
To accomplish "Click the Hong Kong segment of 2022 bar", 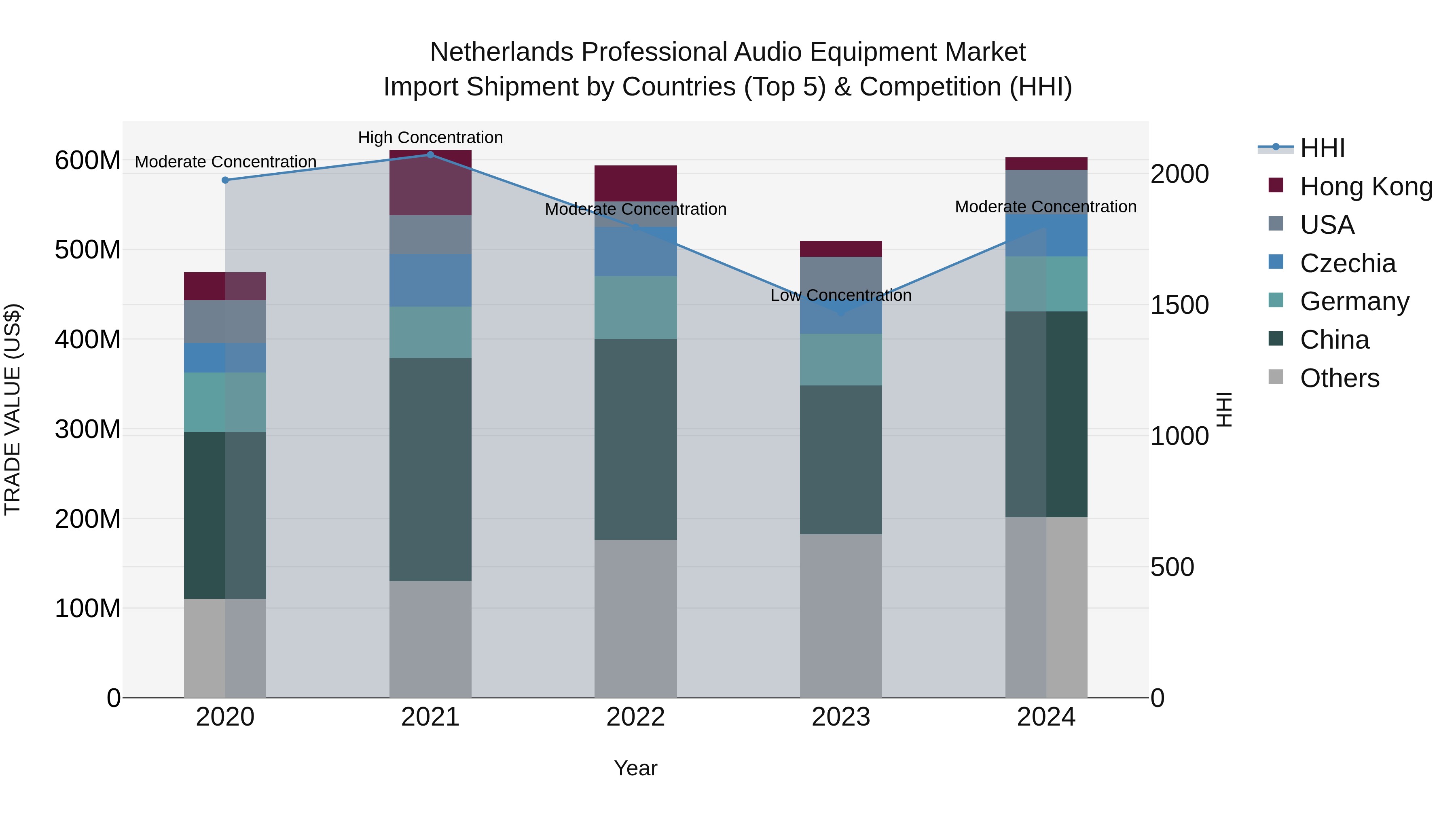I will point(636,183).
